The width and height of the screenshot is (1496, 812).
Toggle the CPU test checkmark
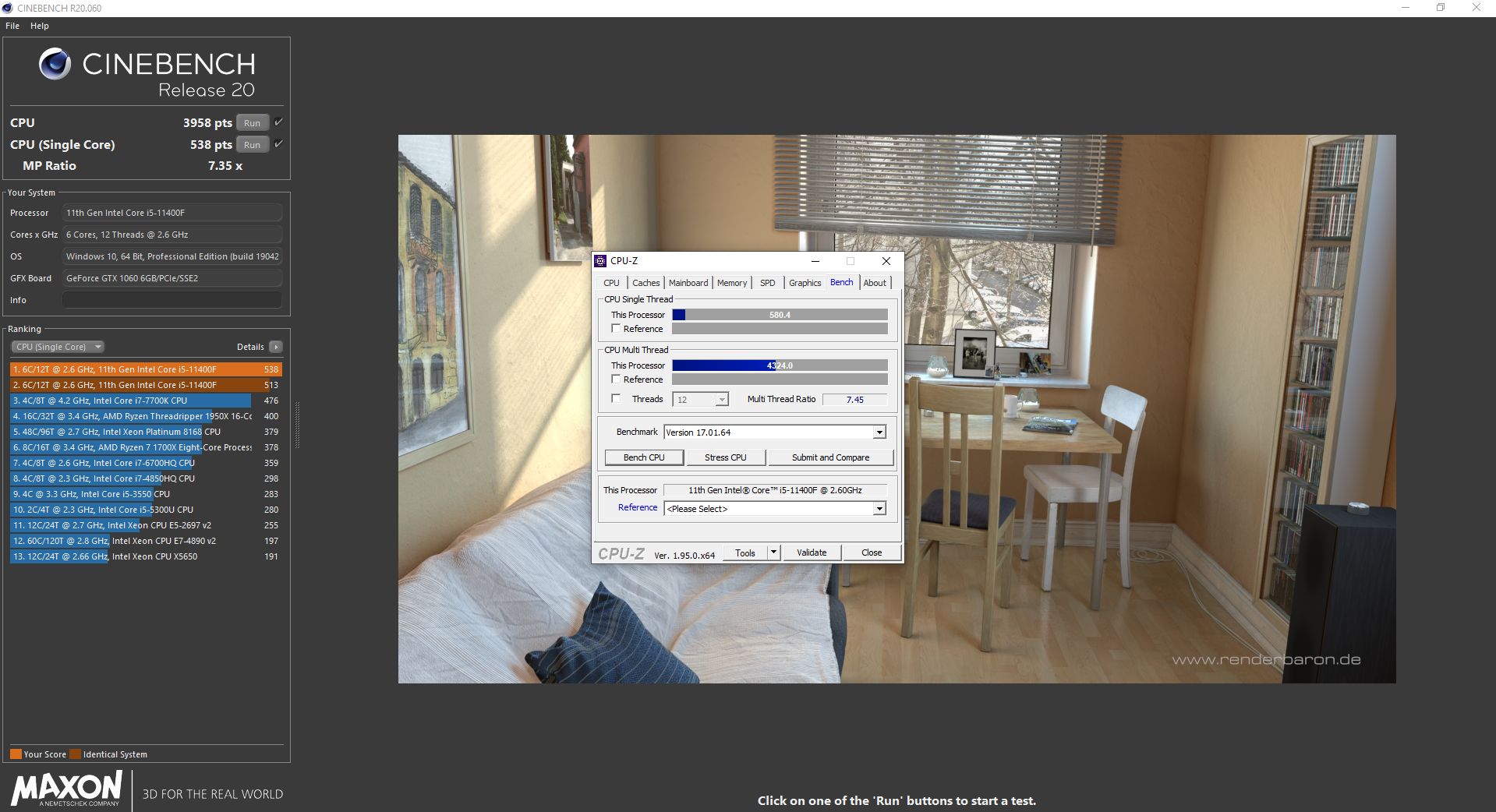tap(278, 122)
